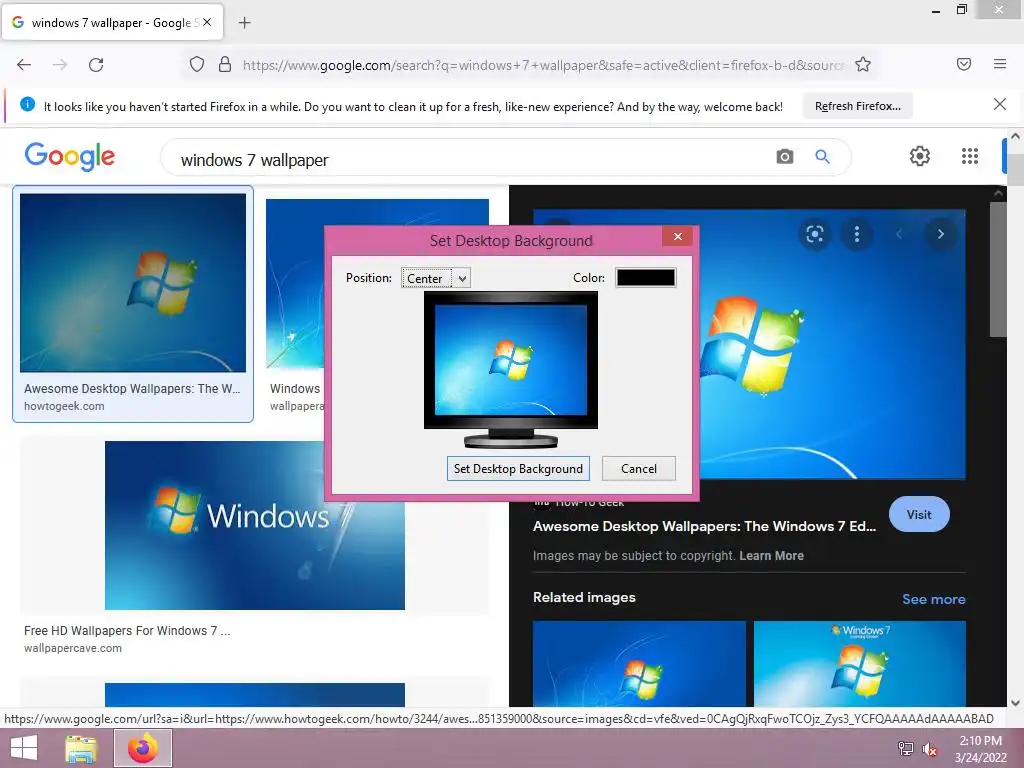The image size is (1024, 768).
Task: Click the black Color swatch
Action: click(x=646, y=278)
